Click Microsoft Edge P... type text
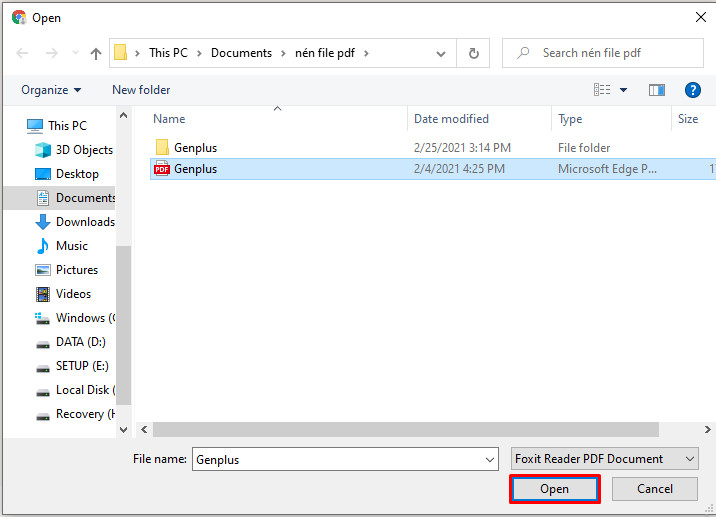Image resolution: width=716 pixels, height=517 pixels. pos(607,169)
